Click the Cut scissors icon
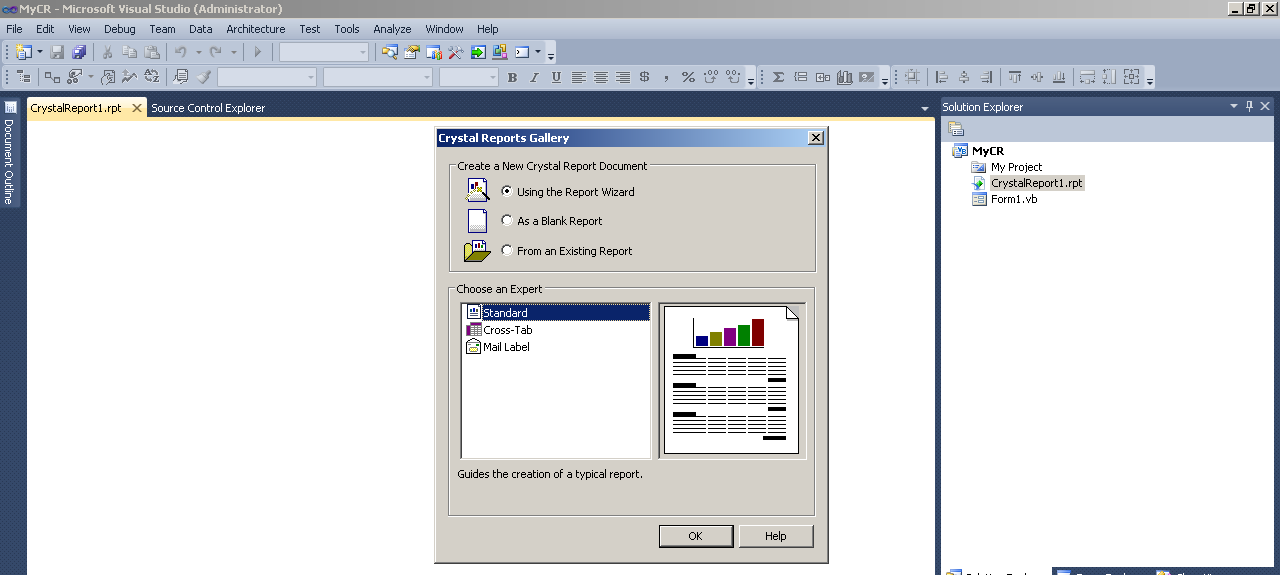The width and height of the screenshot is (1280, 575). 107,52
